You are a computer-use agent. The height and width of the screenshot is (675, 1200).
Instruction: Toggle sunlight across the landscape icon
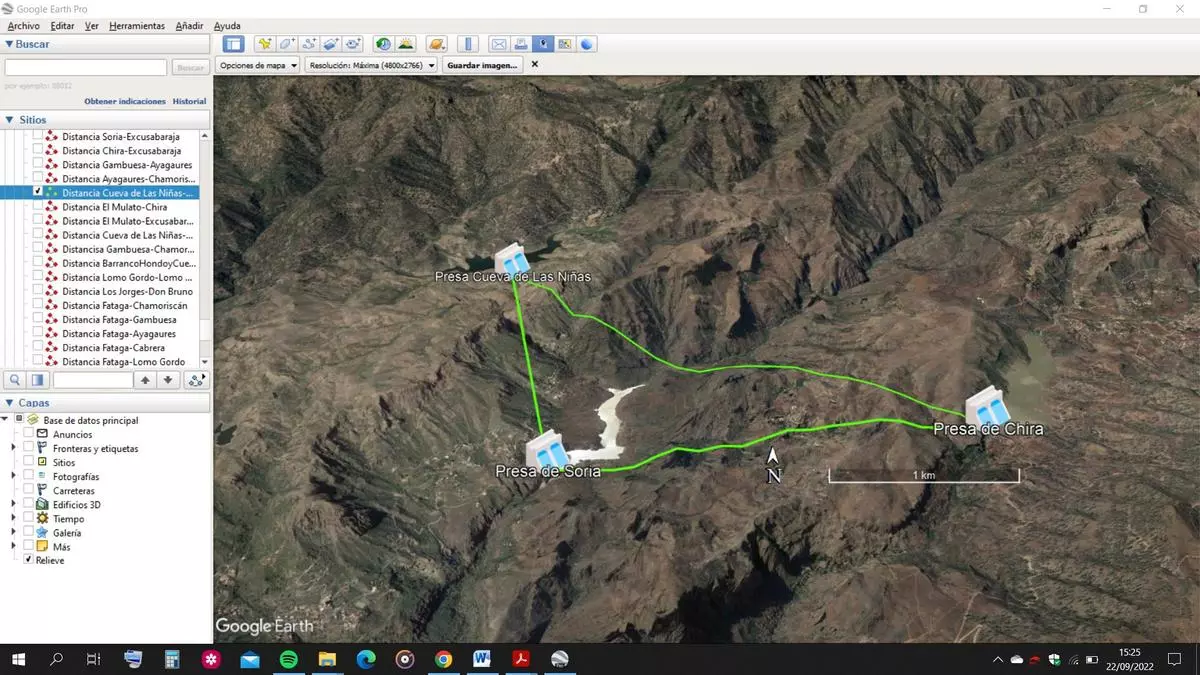tap(405, 44)
